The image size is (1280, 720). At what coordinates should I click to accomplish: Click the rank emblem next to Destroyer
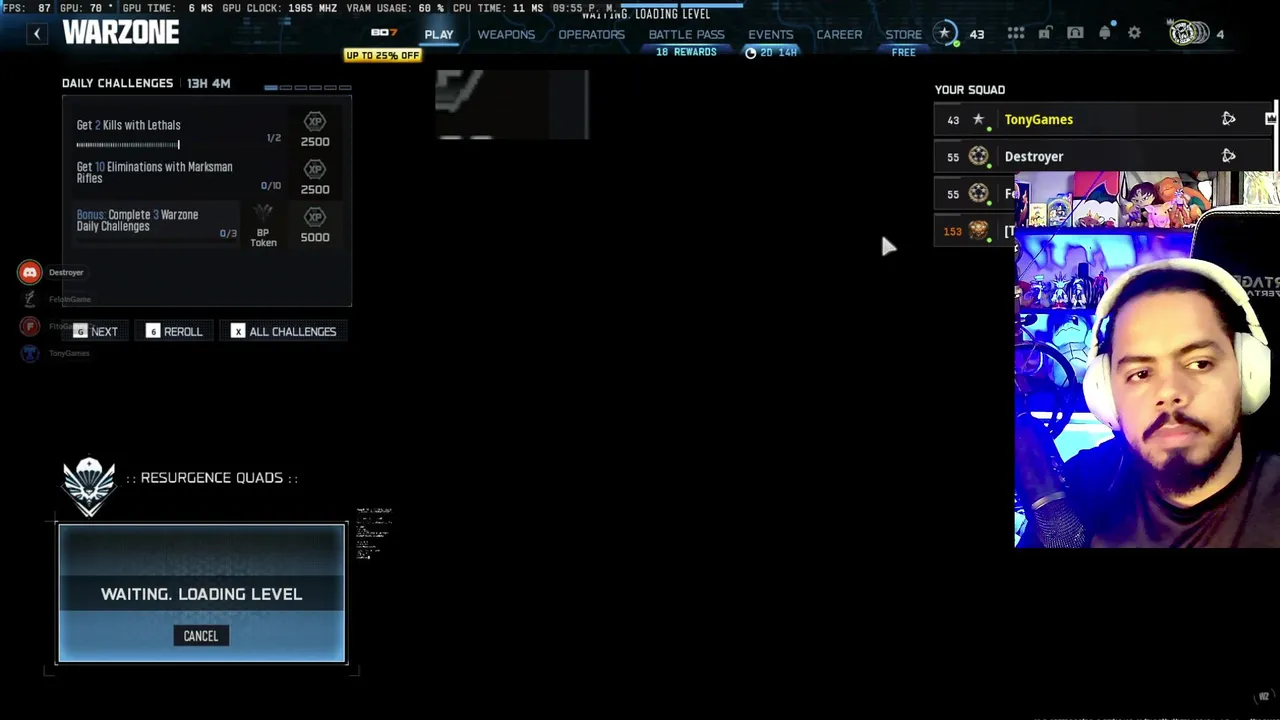tap(979, 156)
